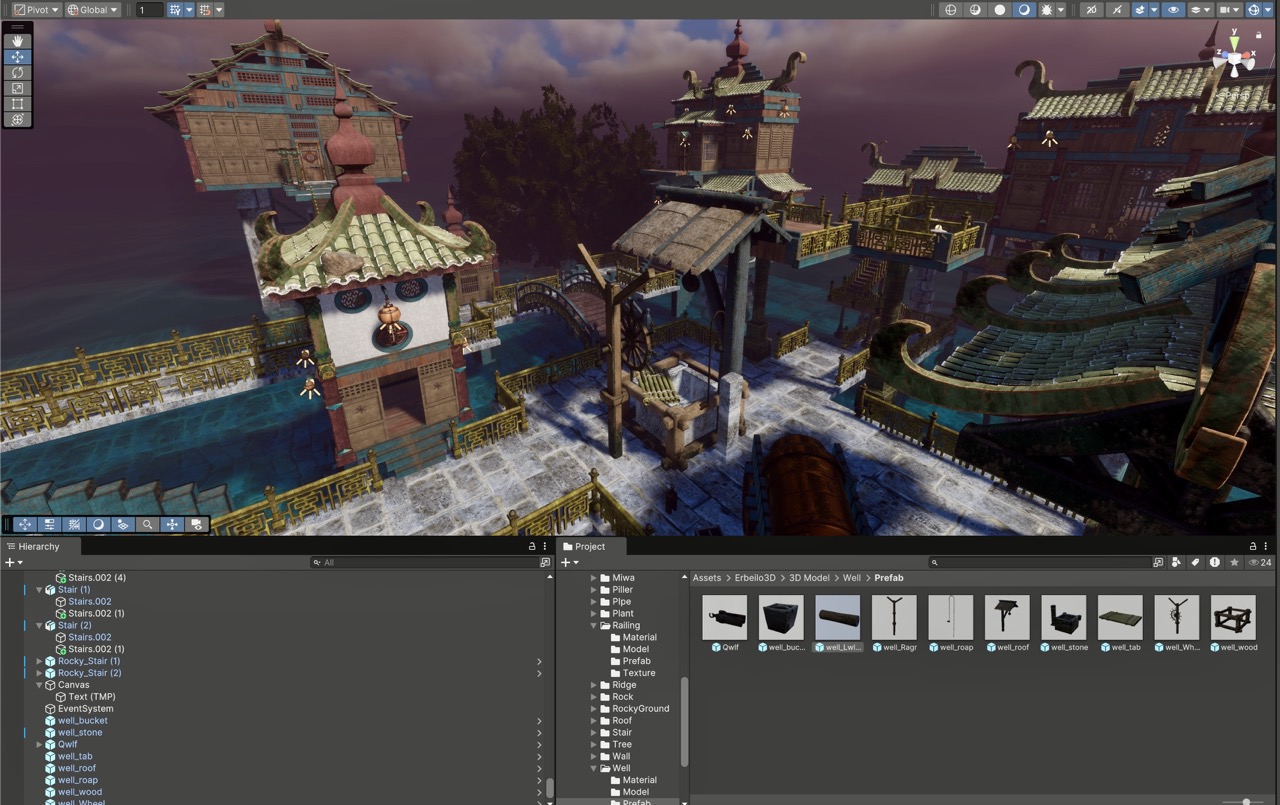1280x805 pixels.
Task: Click the debug draw mode bug icon
Action: tap(1046, 10)
